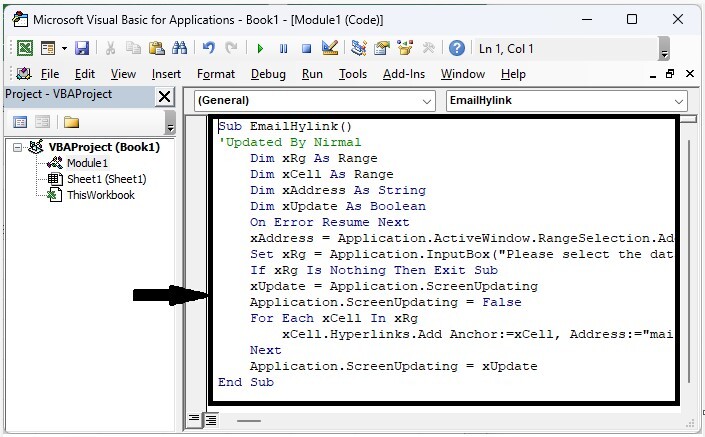Toggle Folders in the Project pane
The width and height of the screenshot is (705, 437).
pos(71,122)
